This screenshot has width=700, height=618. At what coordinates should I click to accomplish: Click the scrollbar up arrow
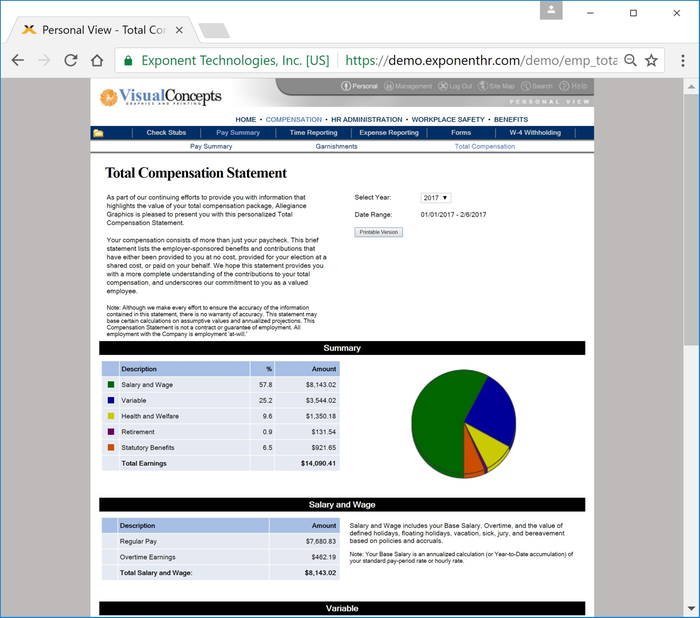coord(692,87)
